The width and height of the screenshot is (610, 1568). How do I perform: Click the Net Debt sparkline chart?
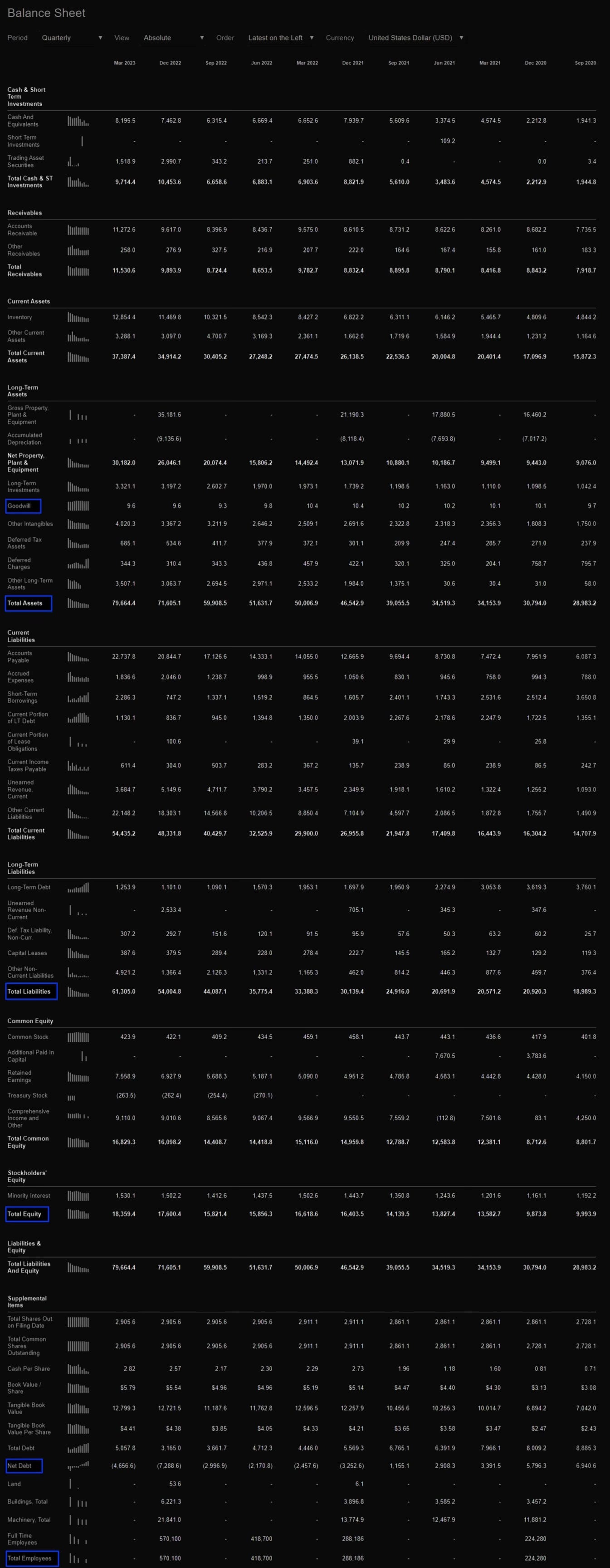pyautogui.click(x=78, y=1466)
